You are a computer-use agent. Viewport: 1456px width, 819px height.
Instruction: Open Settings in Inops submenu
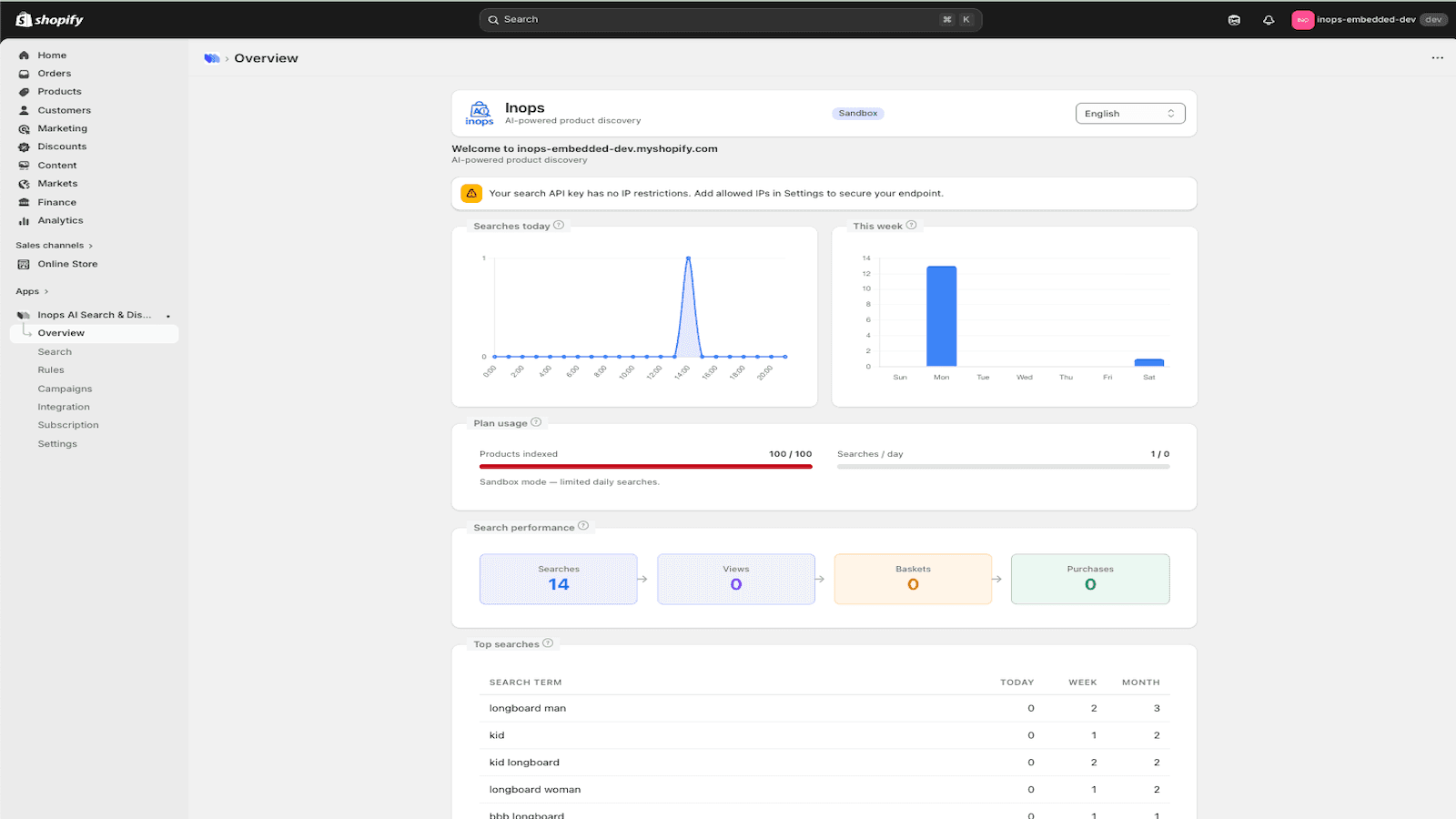(57, 444)
